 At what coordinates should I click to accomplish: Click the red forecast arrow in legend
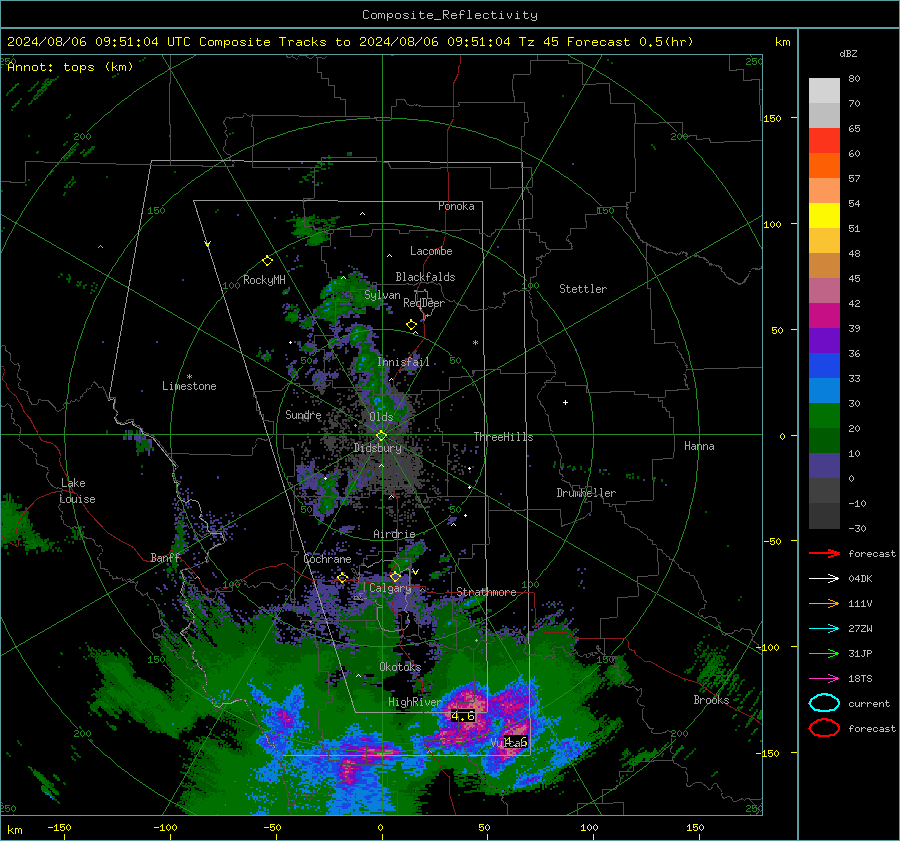(x=824, y=553)
